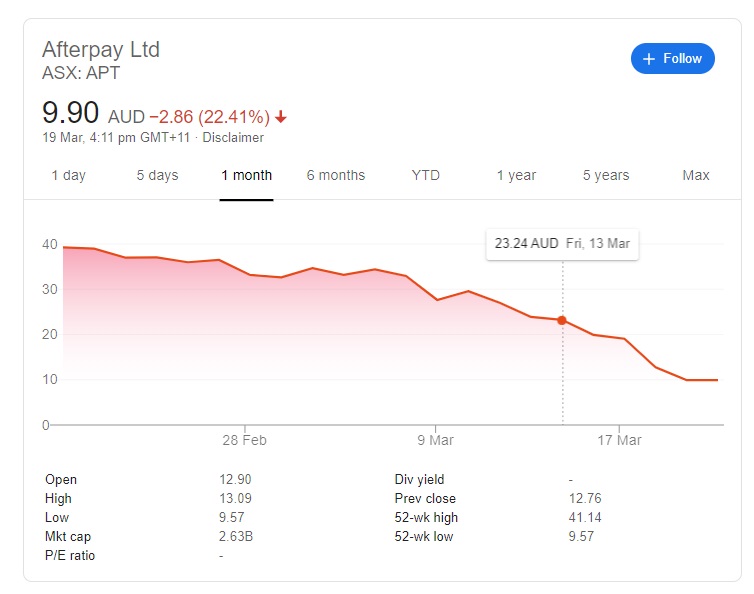The height and width of the screenshot is (594, 754).
Task: Click the red data point on chart
Action: [562, 320]
